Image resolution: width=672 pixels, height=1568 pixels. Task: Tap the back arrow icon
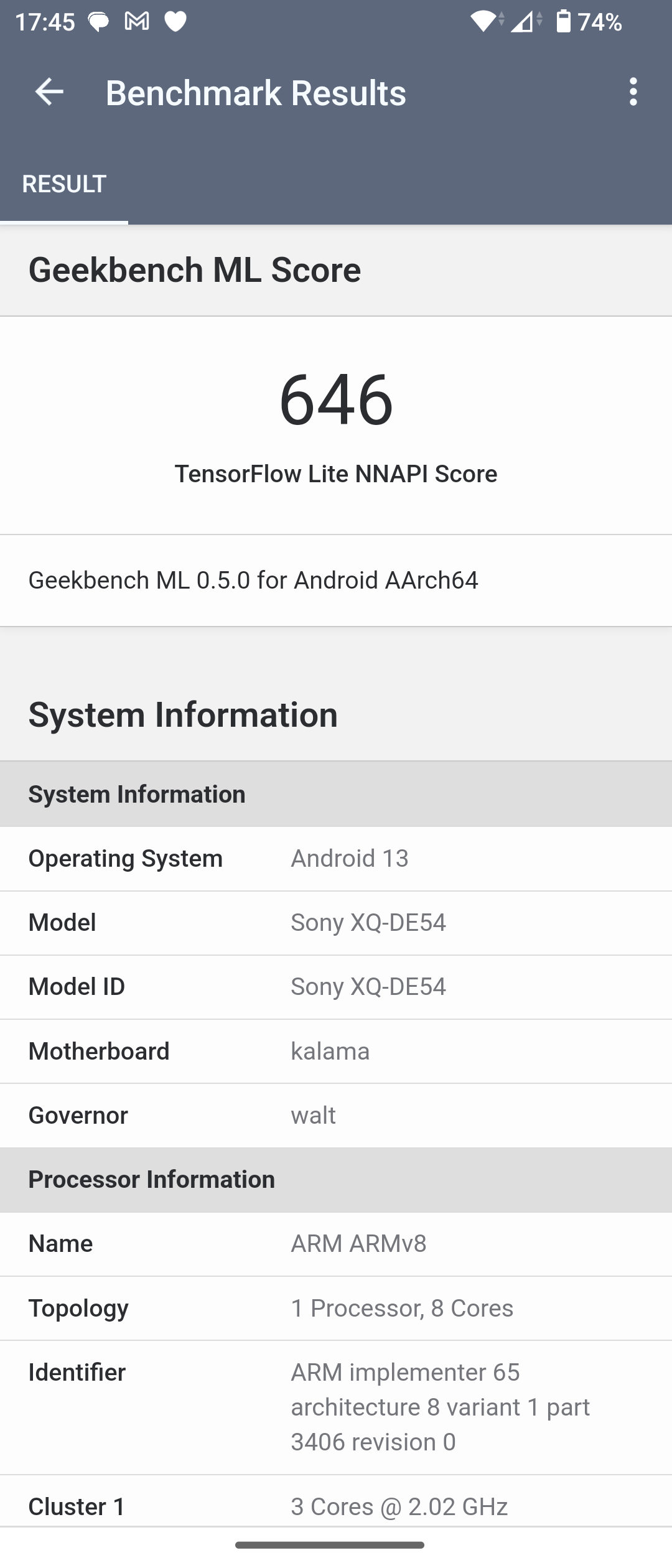pos(49,93)
